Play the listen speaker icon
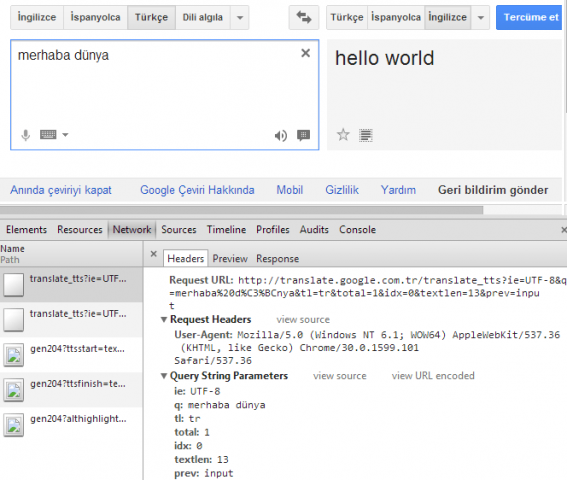Screen dimensions: 567x480 pyautogui.click(x=281, y=136)
